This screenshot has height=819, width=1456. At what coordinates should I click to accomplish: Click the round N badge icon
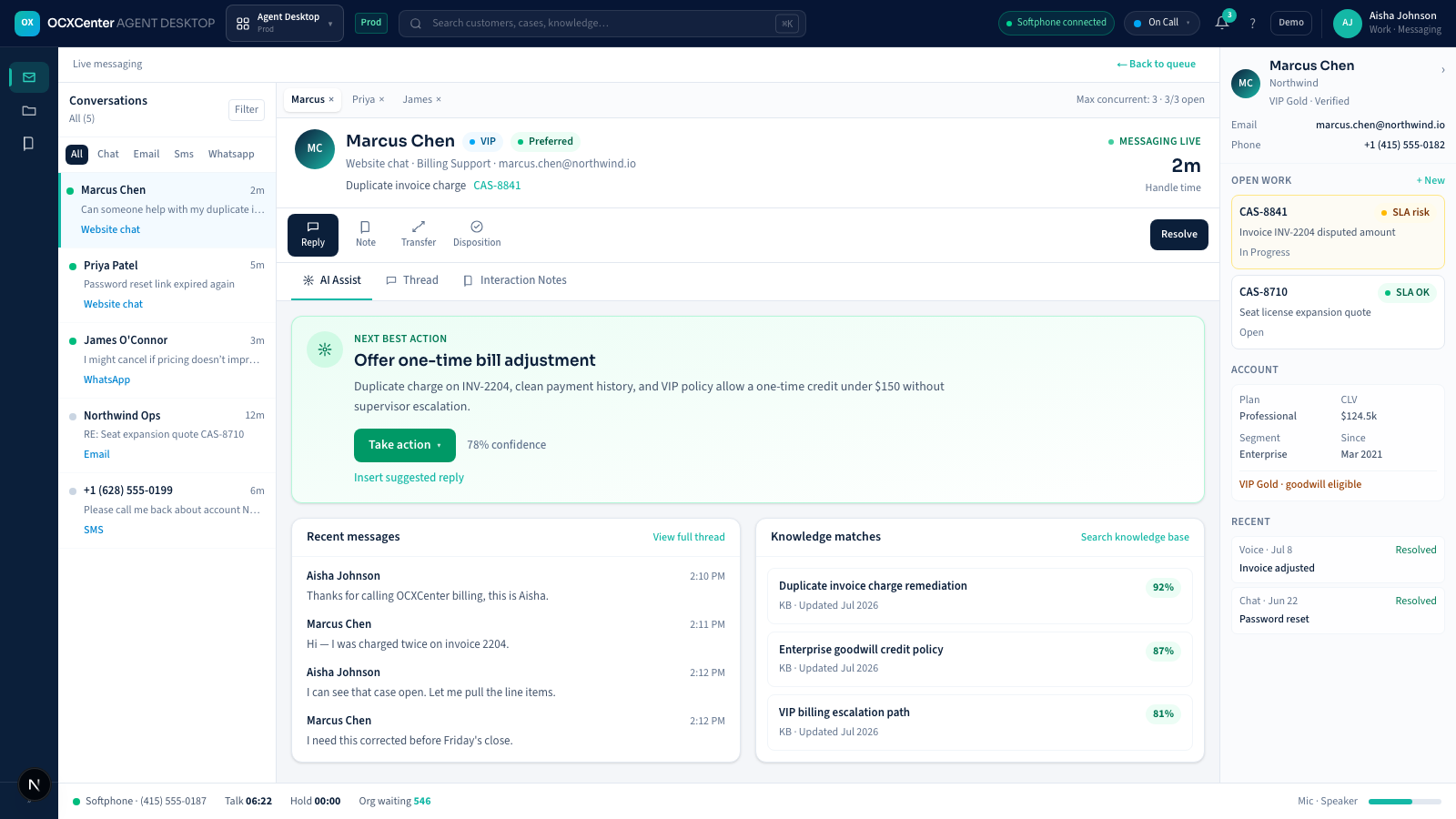click(x=34, y=784)
